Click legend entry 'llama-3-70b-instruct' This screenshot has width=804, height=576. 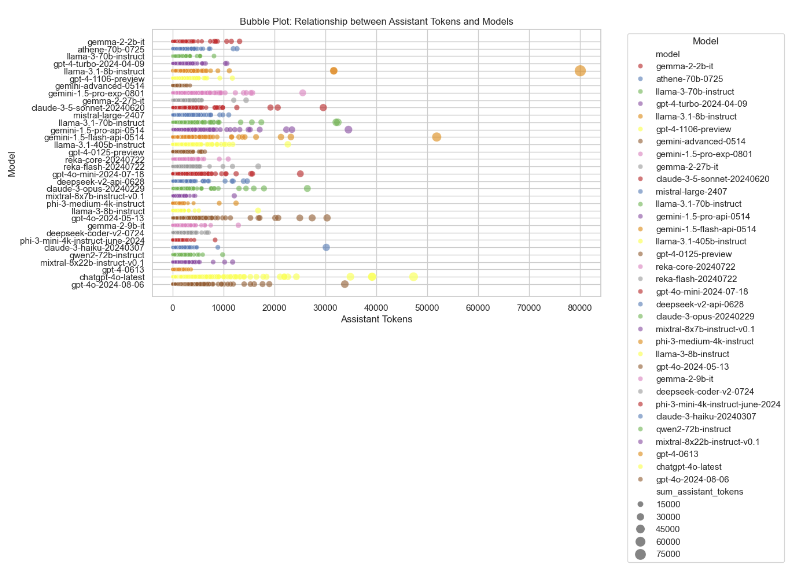point(695,92)
